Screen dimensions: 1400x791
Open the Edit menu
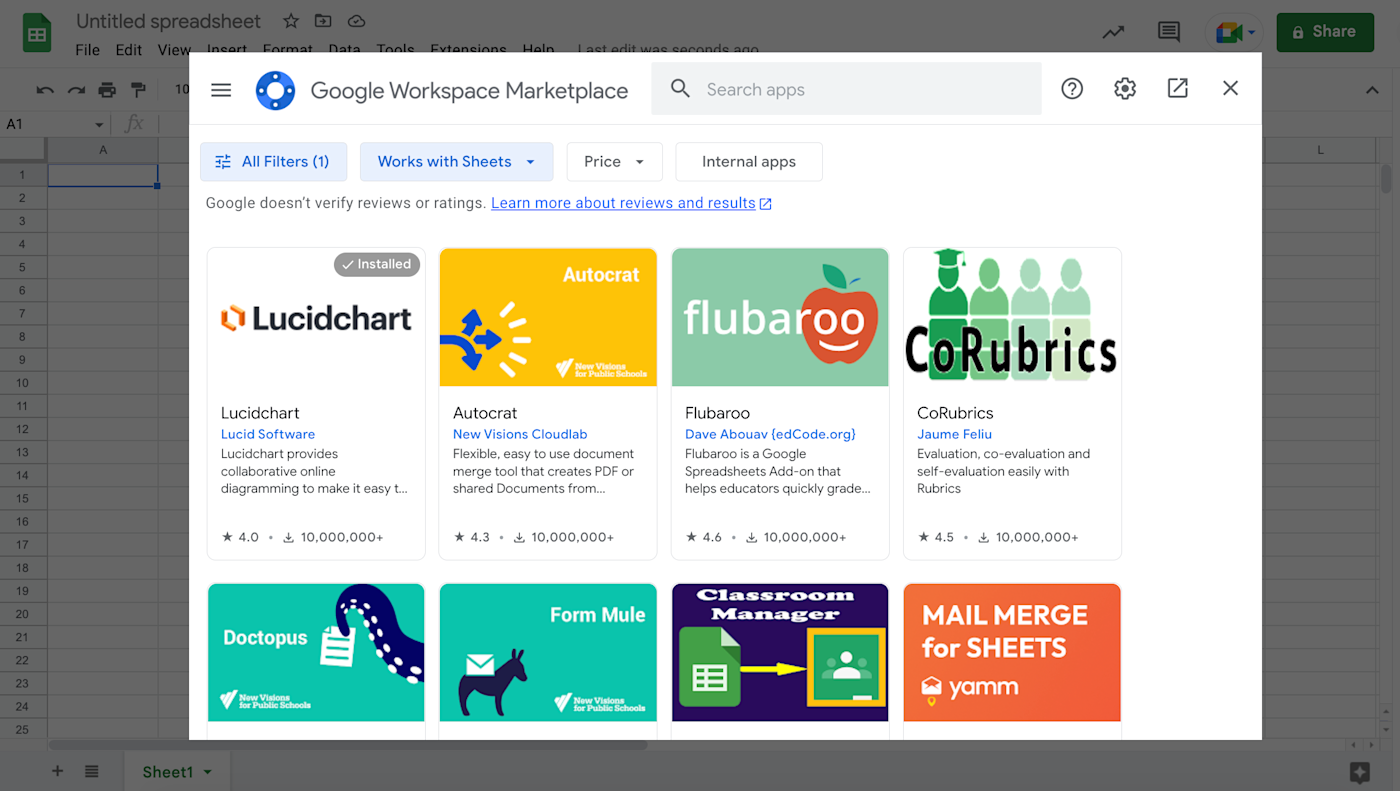(128, 50)
